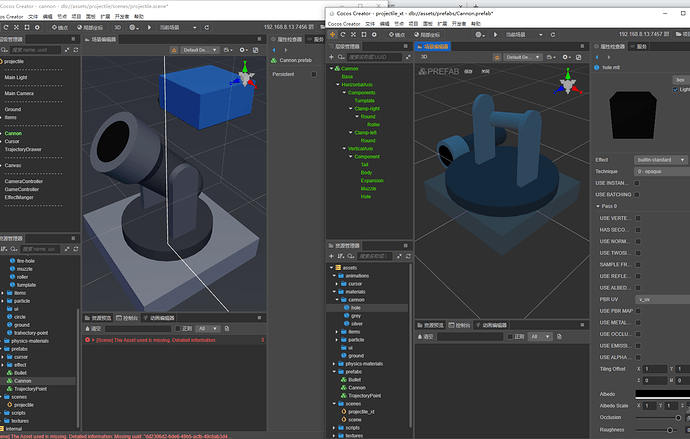Open the Technique 0 - opaque dropdown
This screenshot has height=439, width=690.
click(662, 172)
